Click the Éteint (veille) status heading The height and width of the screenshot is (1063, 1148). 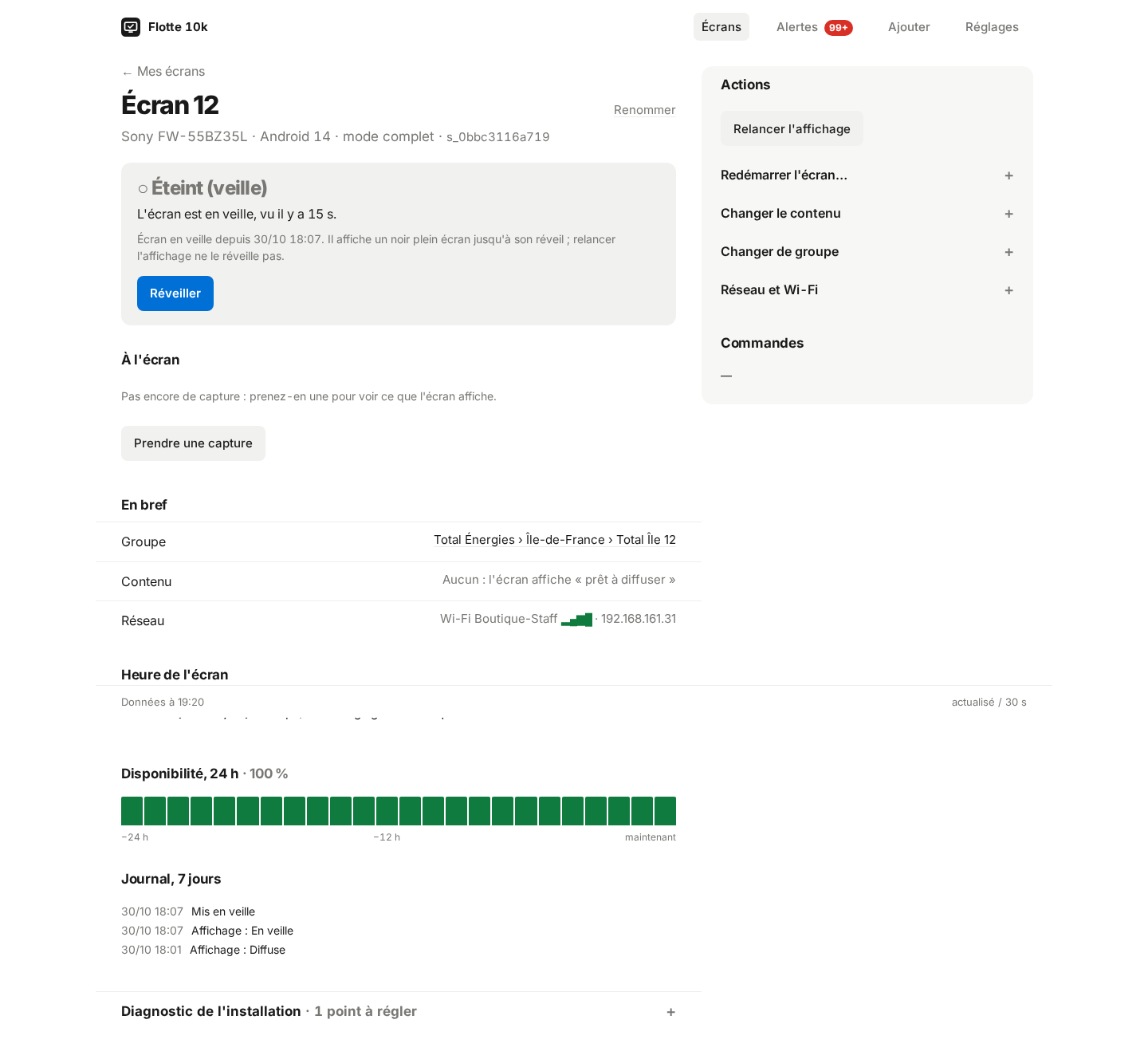pyautogui.click(x=202, y=188)
